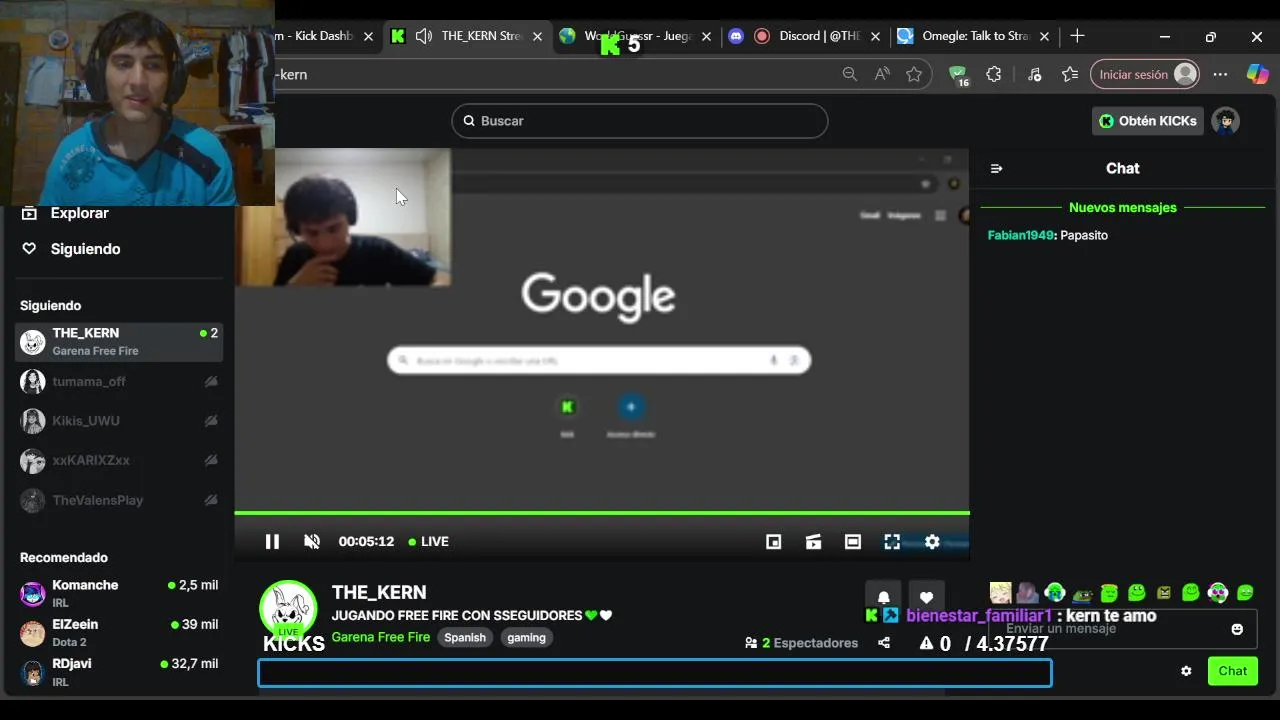
Task: Open the emoji picker in message box
Action: [x=1237, y=629]
